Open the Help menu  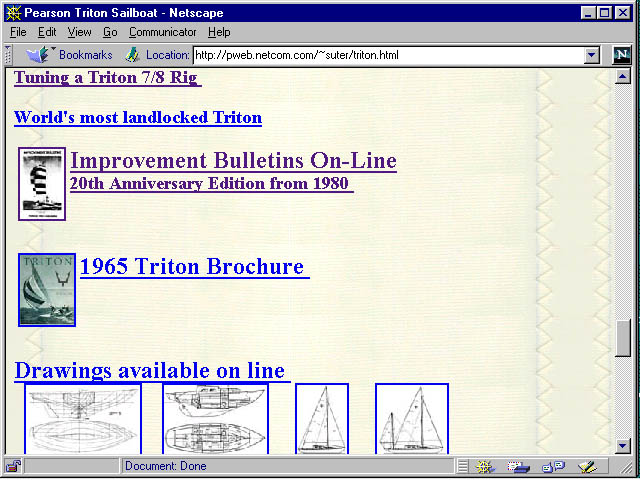pyautogui.click(x=219, y=32)
